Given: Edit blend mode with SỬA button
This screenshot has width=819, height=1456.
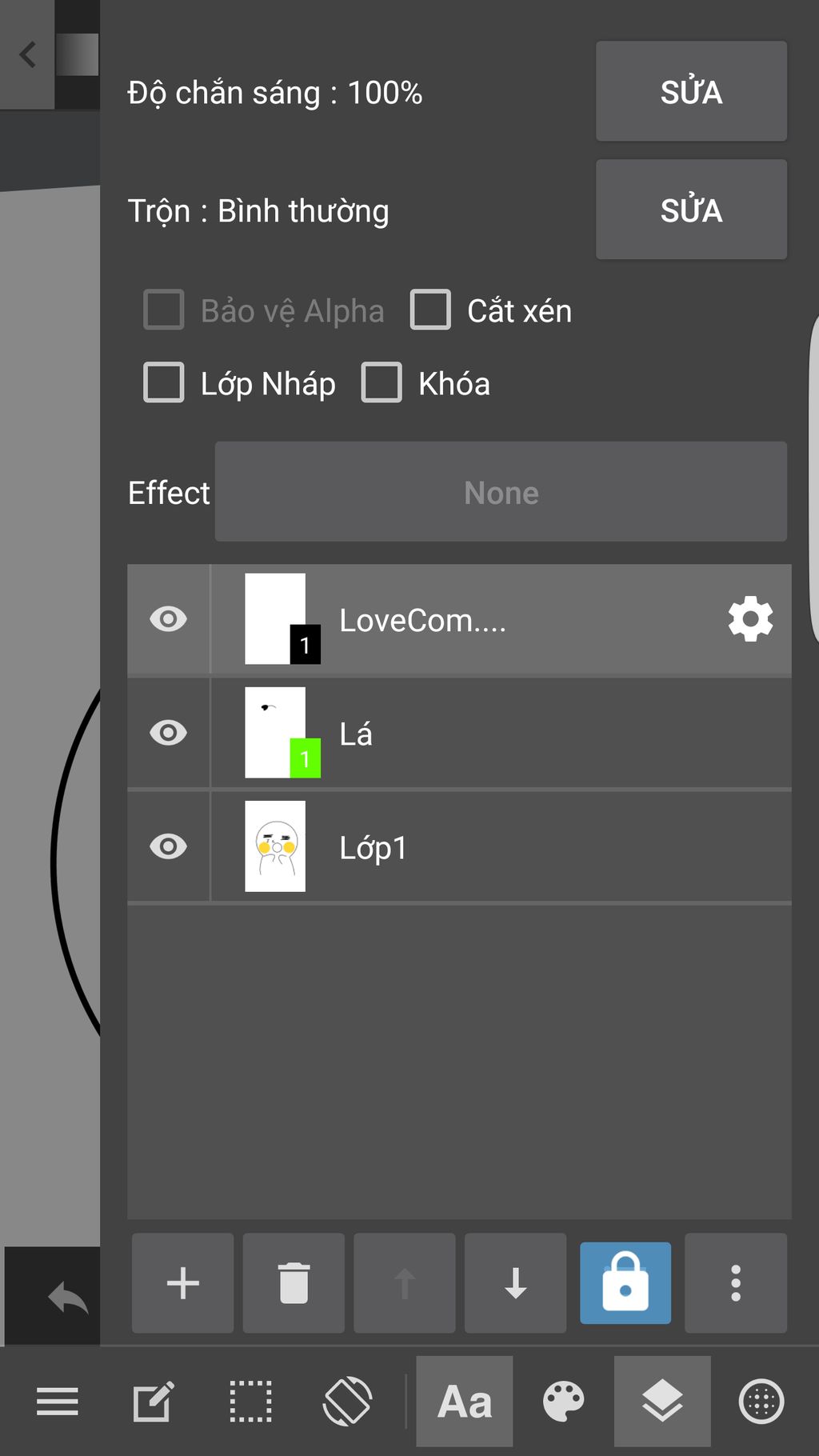Looking at the screenshot, I should click(691, 210).
